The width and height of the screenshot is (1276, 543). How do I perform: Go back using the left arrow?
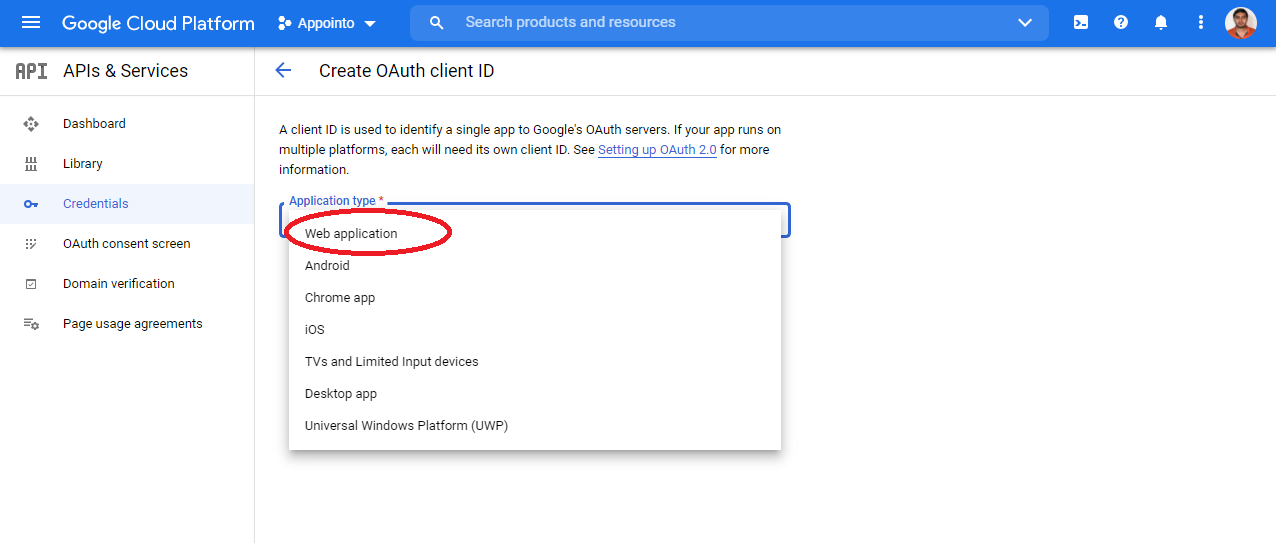coord(283,70)
